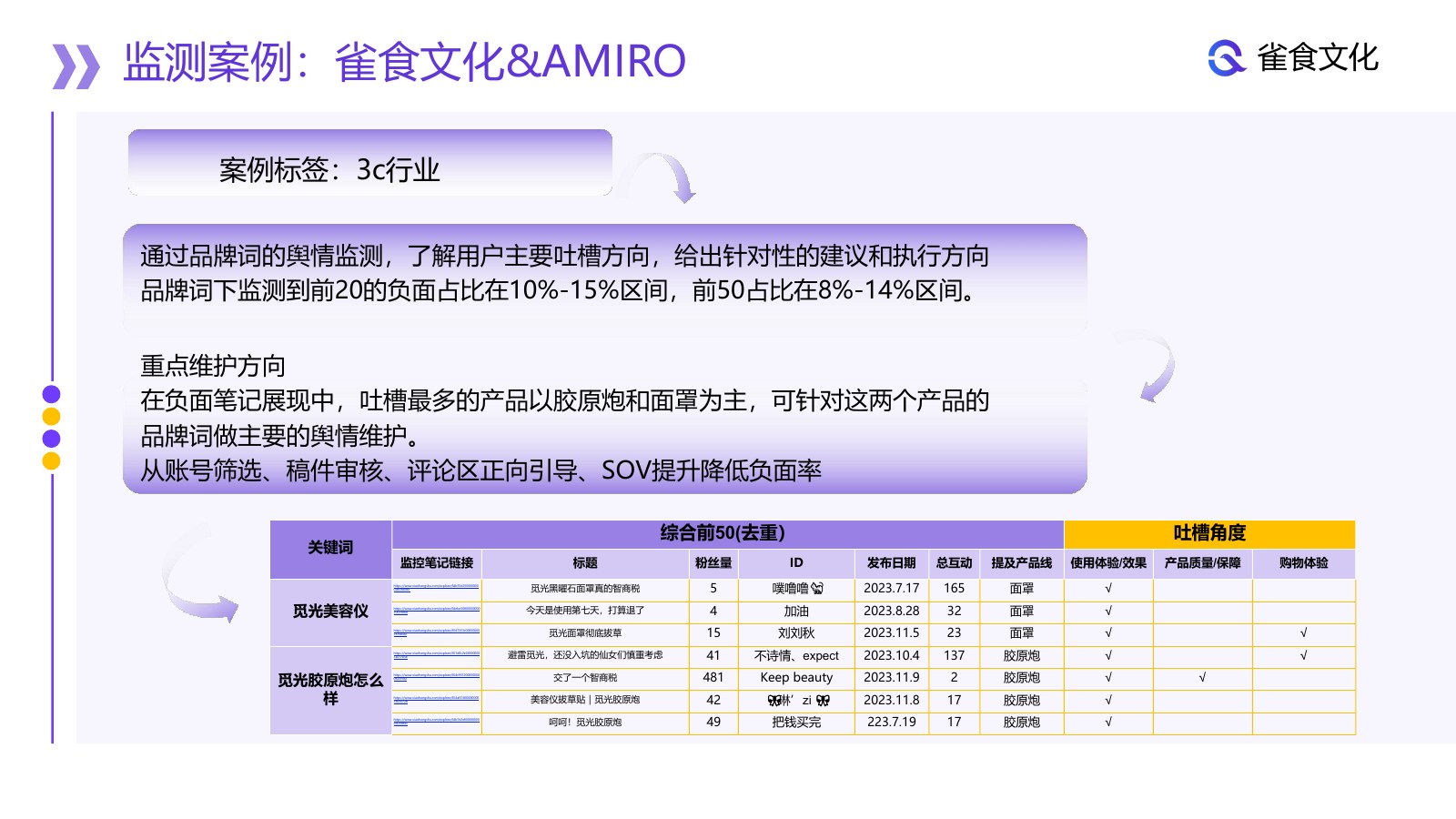Click the bottom yellow dot on left sidebar
The width and height of the screenshot is (1456, 819).
[x=51, y=460]
